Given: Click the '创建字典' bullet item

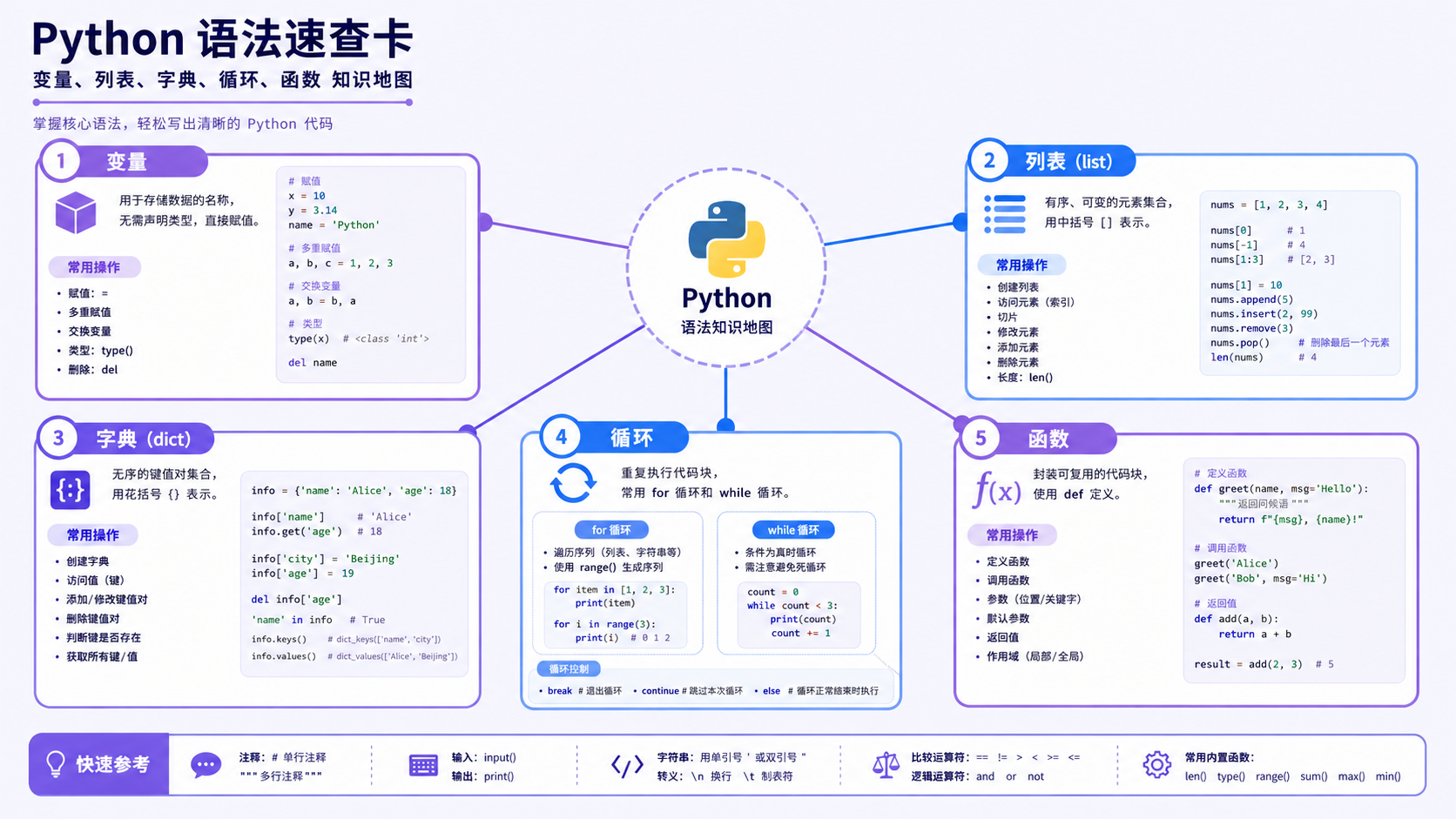Looking at the screenshot, I should coord(88,561).
